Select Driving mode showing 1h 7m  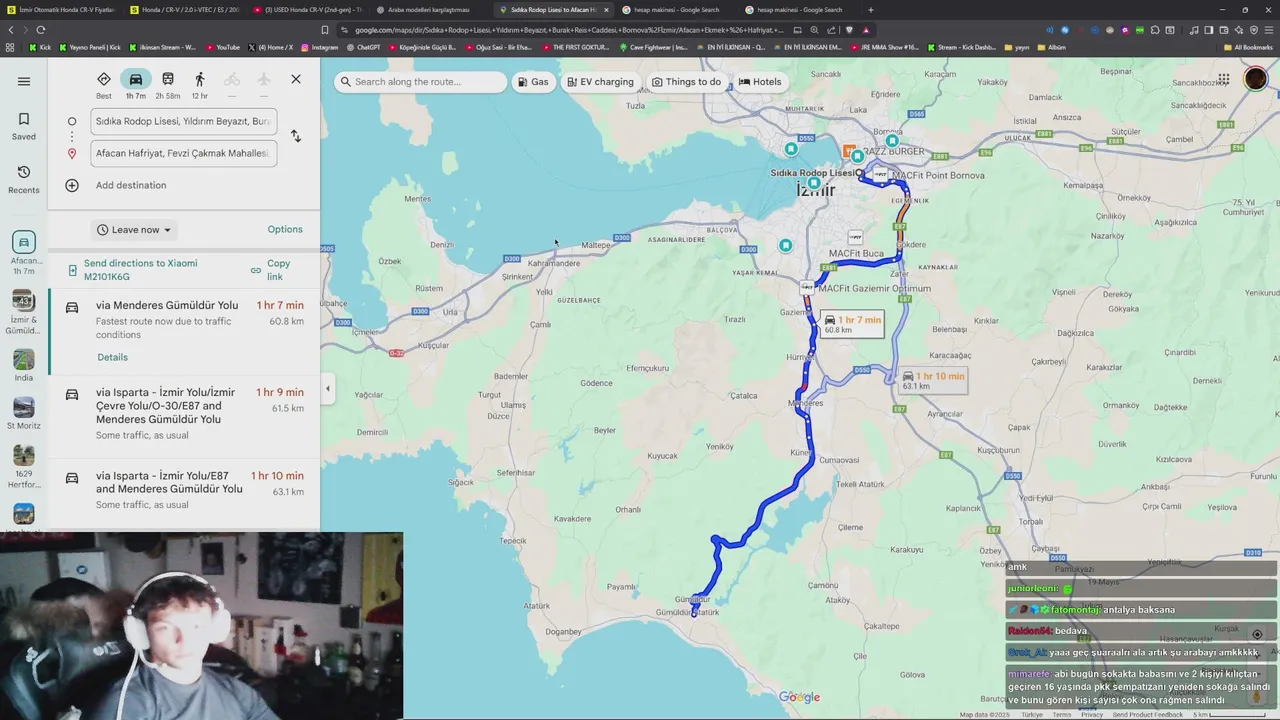(136, 85)
